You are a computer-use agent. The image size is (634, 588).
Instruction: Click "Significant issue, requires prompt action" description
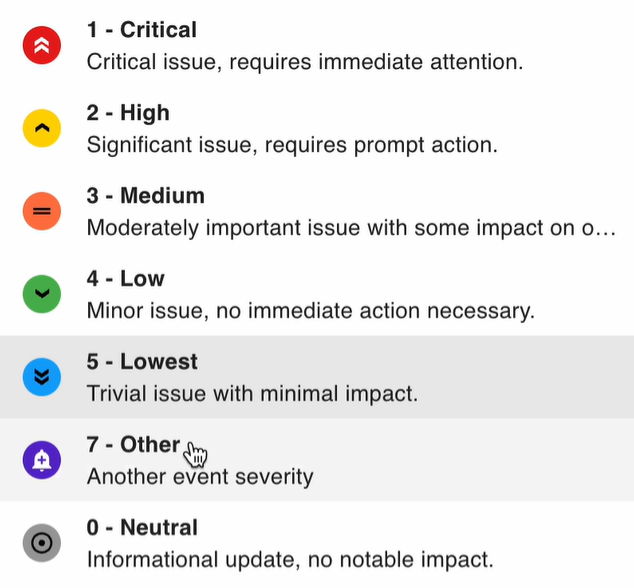[x=291, y=145]
